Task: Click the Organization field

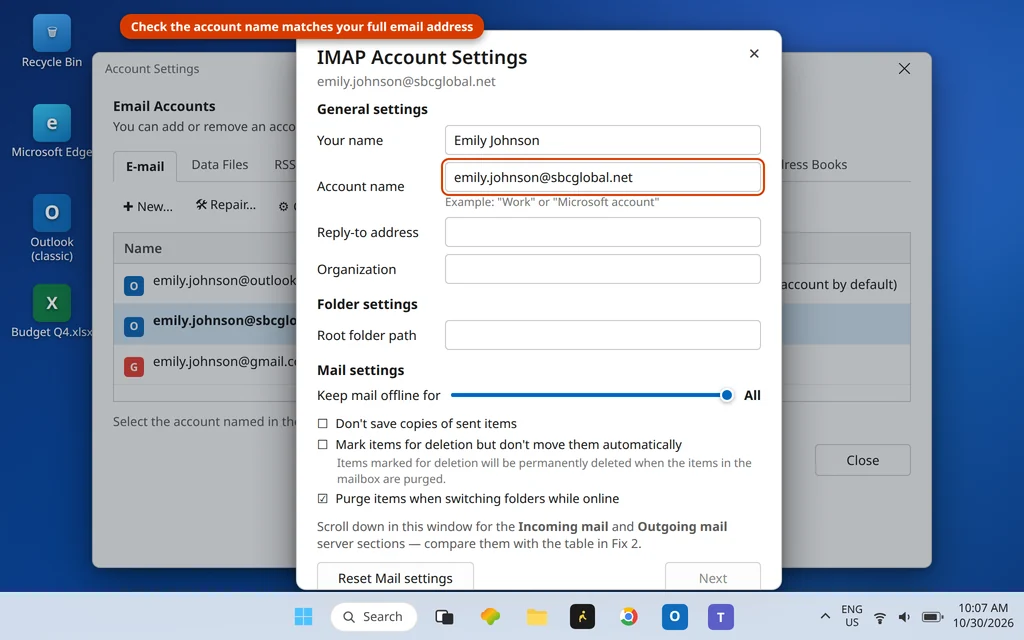Action: click(603, 269)
